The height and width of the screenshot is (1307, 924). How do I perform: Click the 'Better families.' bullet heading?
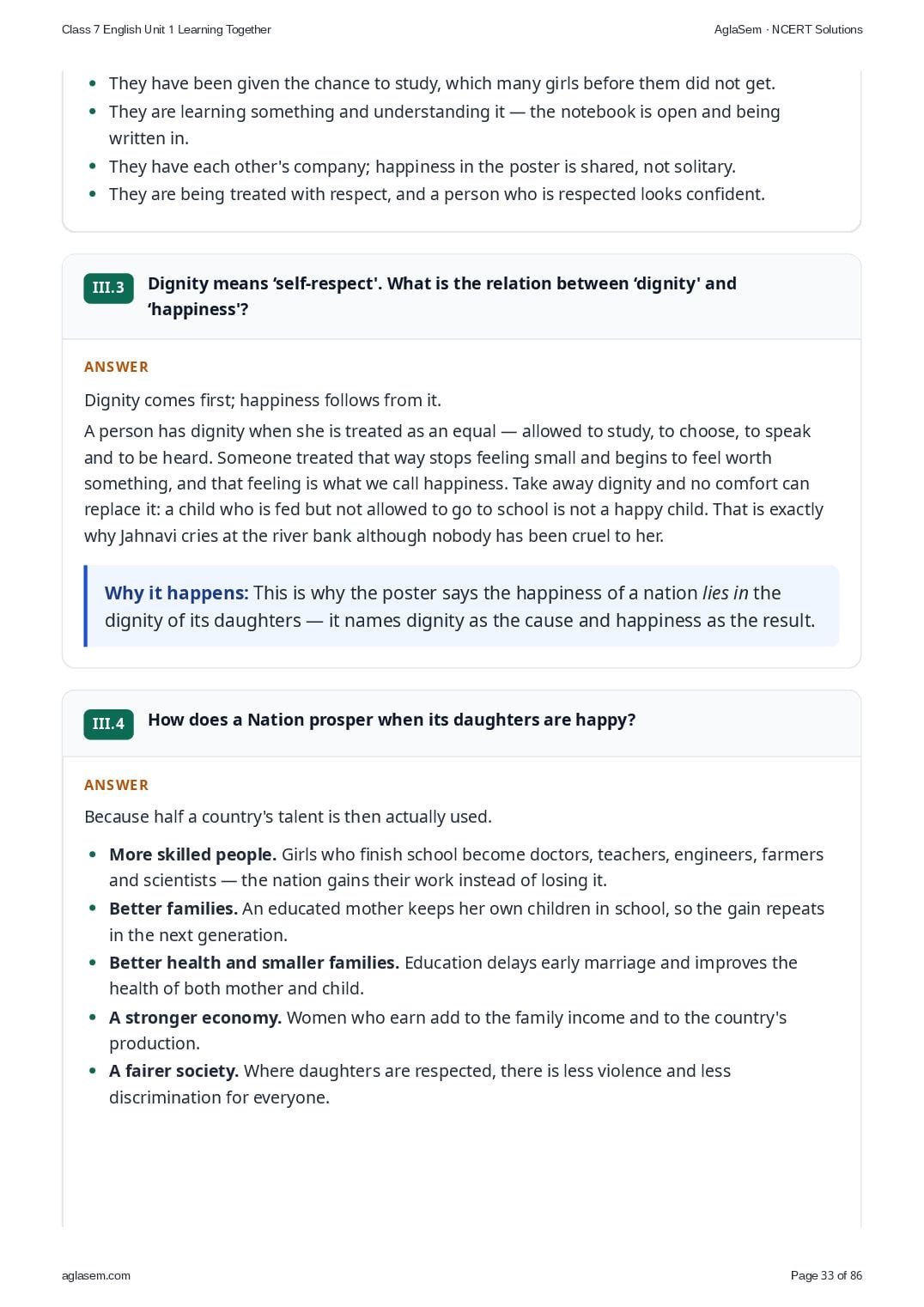pyautogui.click(x=173, y=909)
